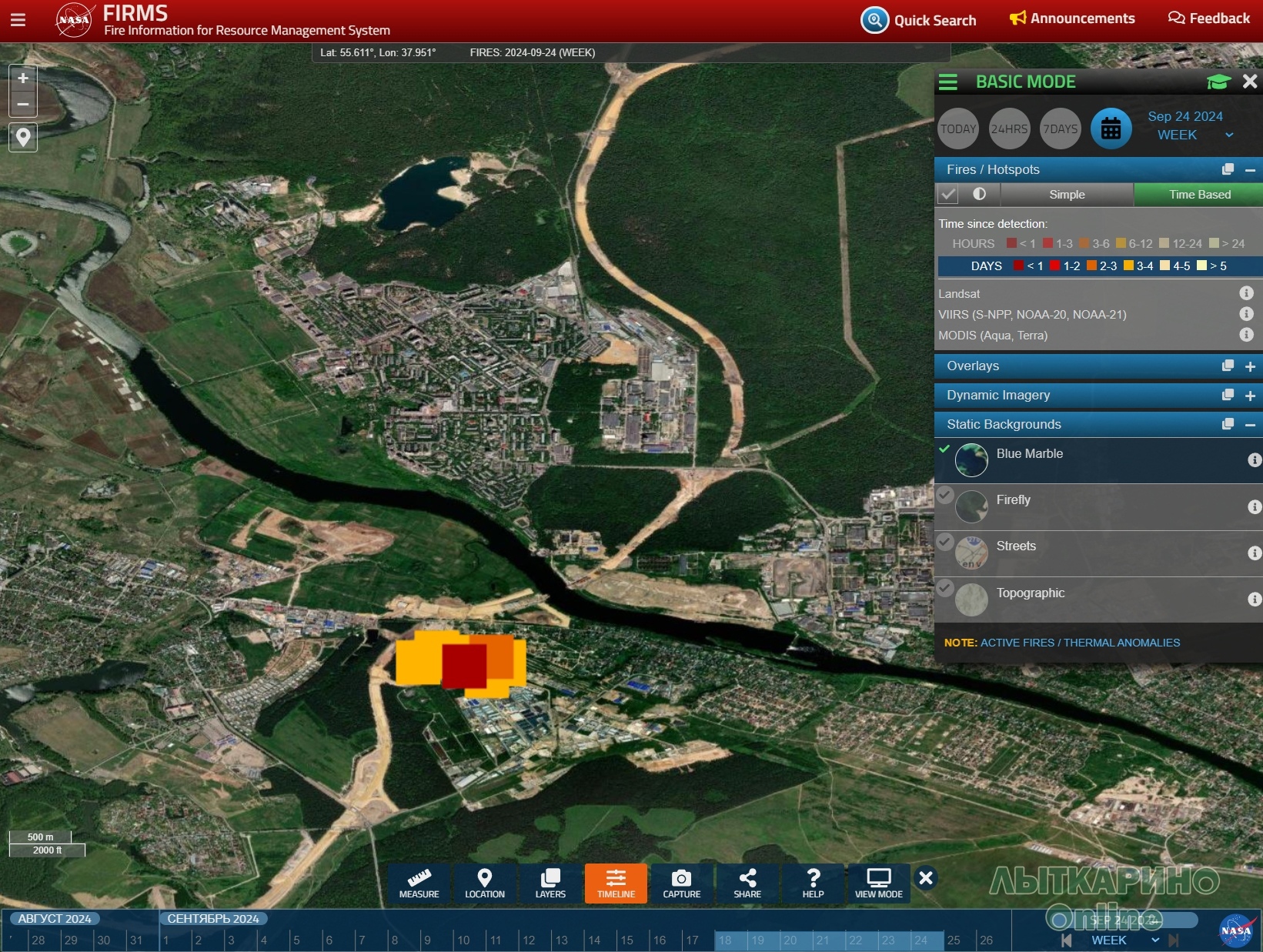Expand the Dynamic Imagery section
The image size is (1263, 952).
pyautogui.click(x=1250, y=396)
